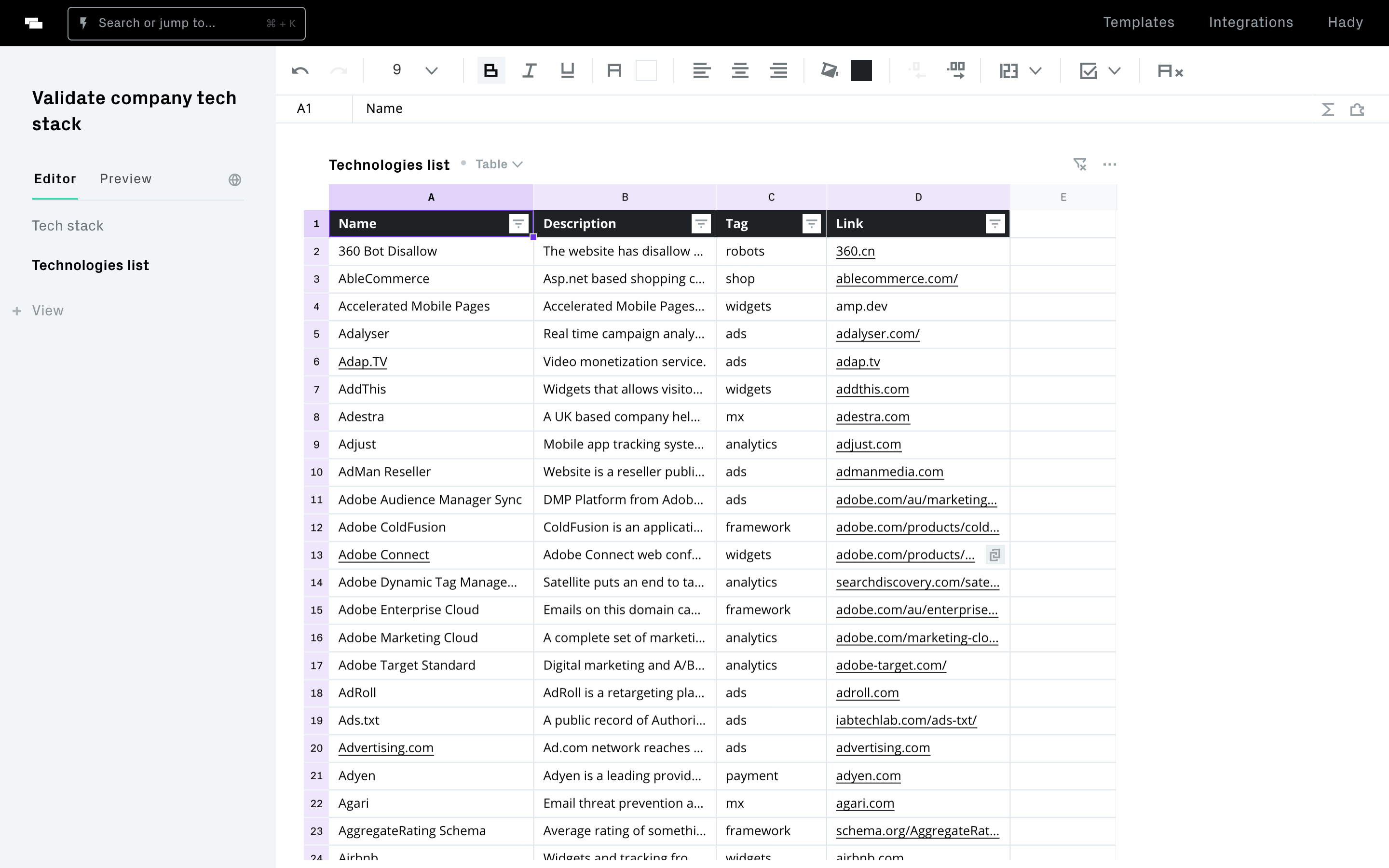Open the three-dot more options menu

(1109, 164)
